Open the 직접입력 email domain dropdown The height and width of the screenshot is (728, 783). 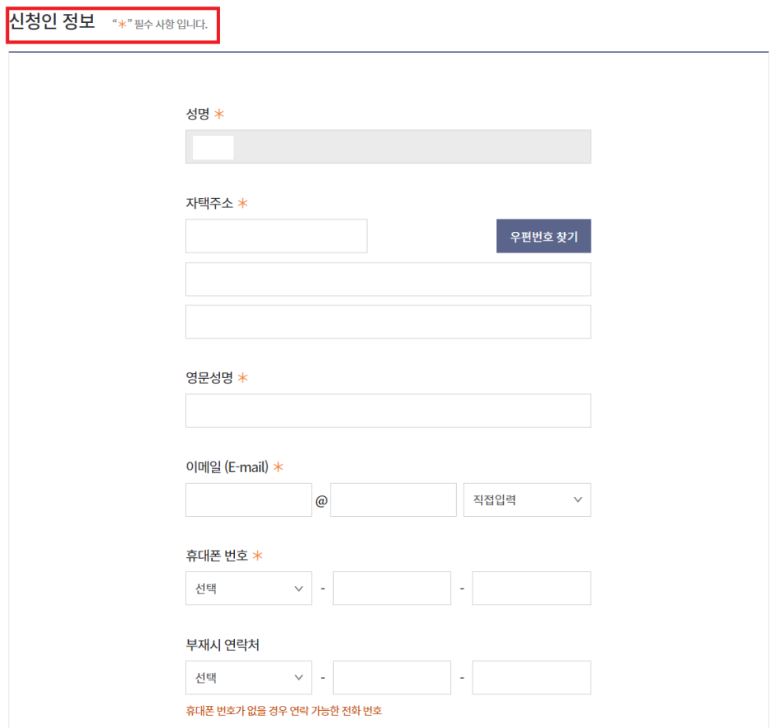pyautogui.click(x=527, y=500)
